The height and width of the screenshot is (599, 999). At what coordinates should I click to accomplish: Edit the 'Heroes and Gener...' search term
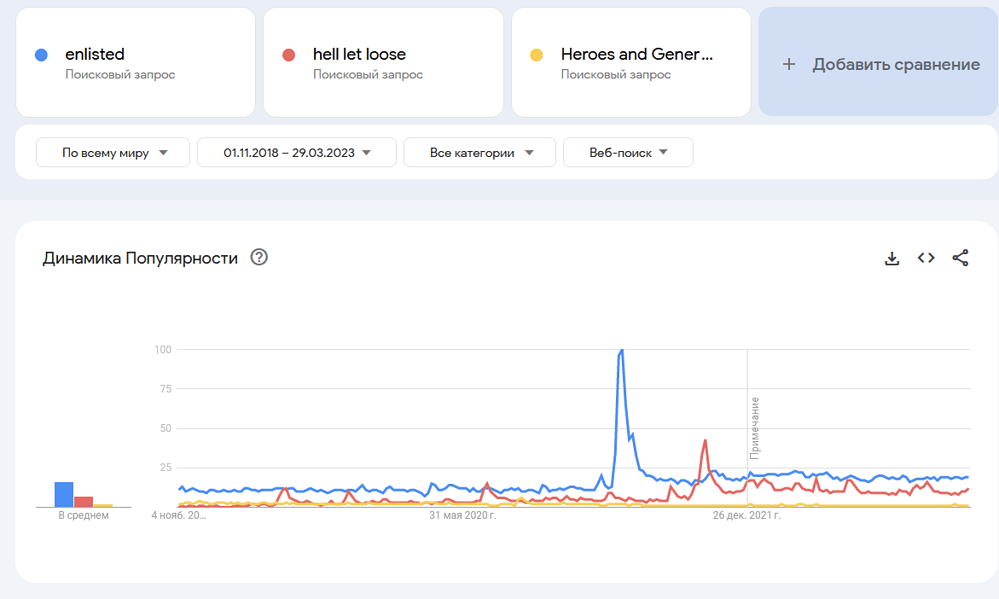(x=636, y=55)
